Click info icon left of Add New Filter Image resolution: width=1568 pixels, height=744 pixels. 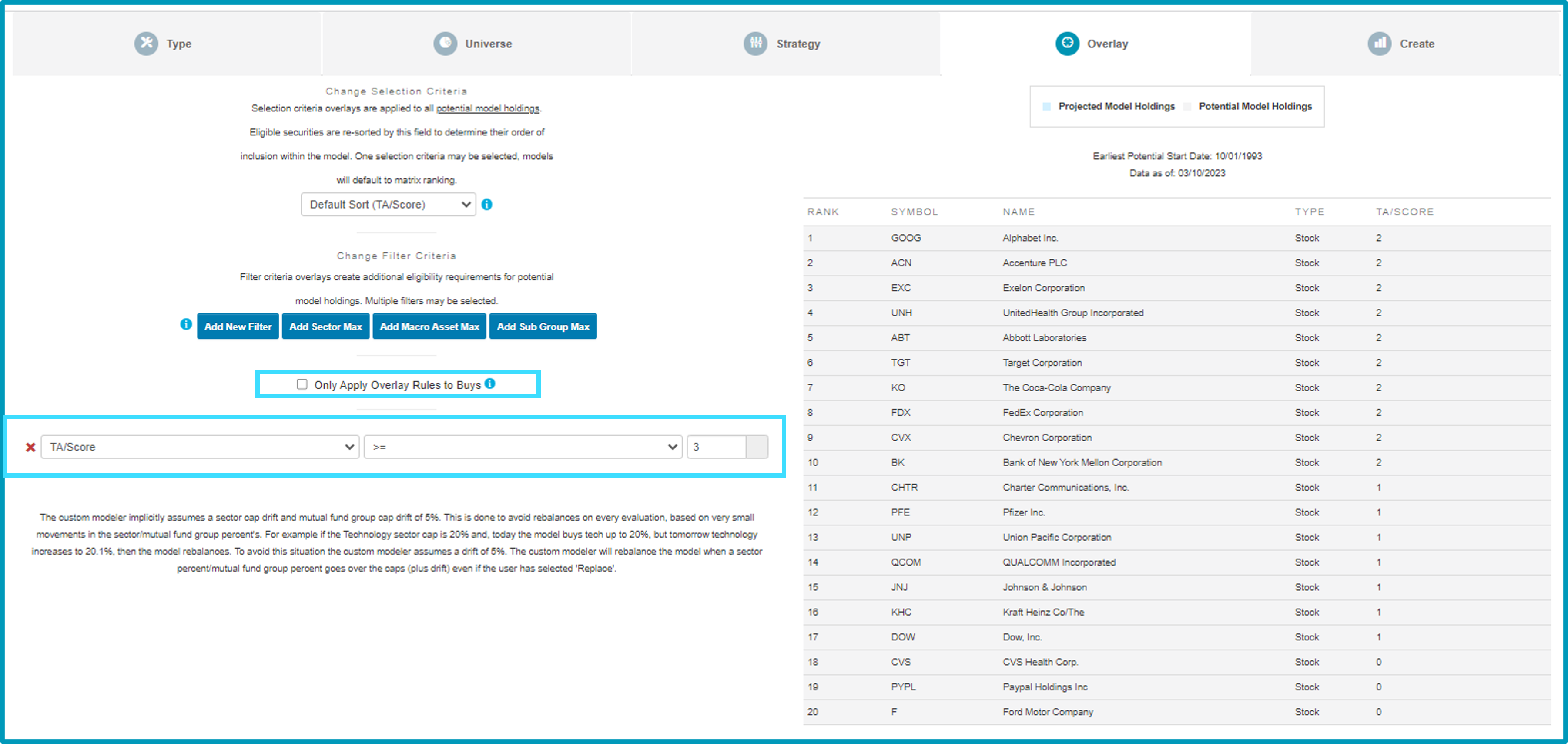186,324
